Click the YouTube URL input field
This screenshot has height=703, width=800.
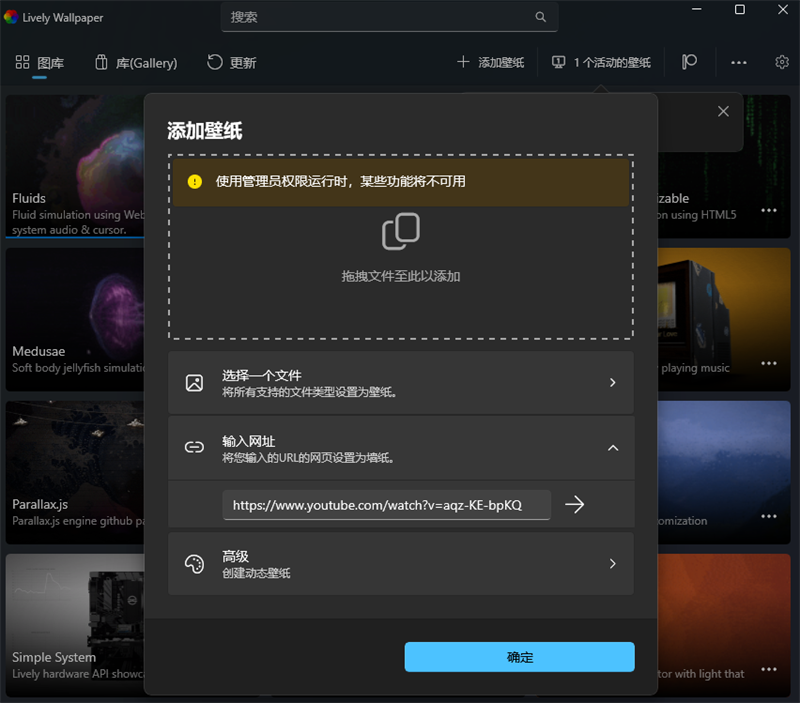pyautogui.click(x=386, y=505)
